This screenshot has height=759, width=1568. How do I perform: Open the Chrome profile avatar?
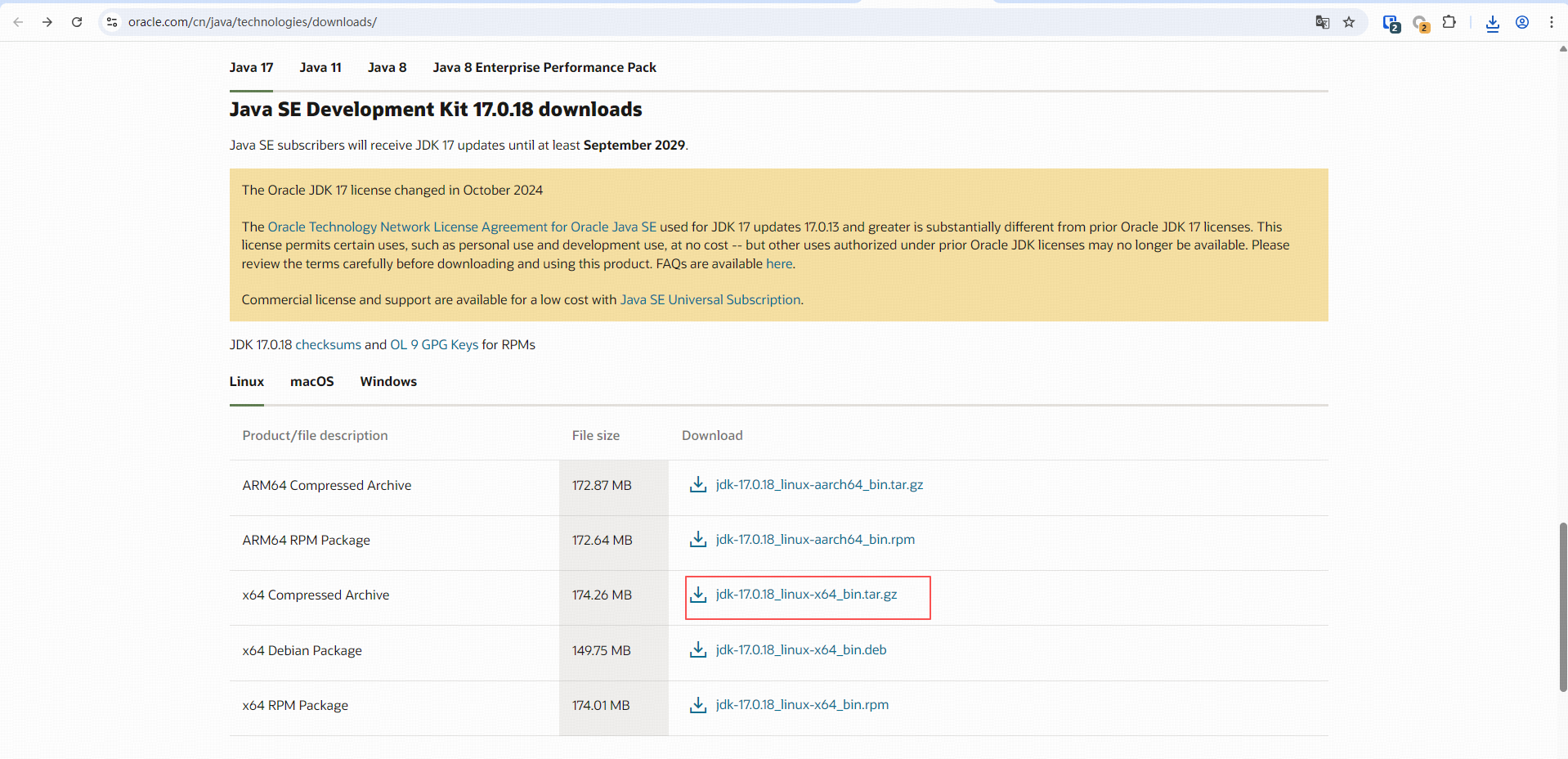1522,22
